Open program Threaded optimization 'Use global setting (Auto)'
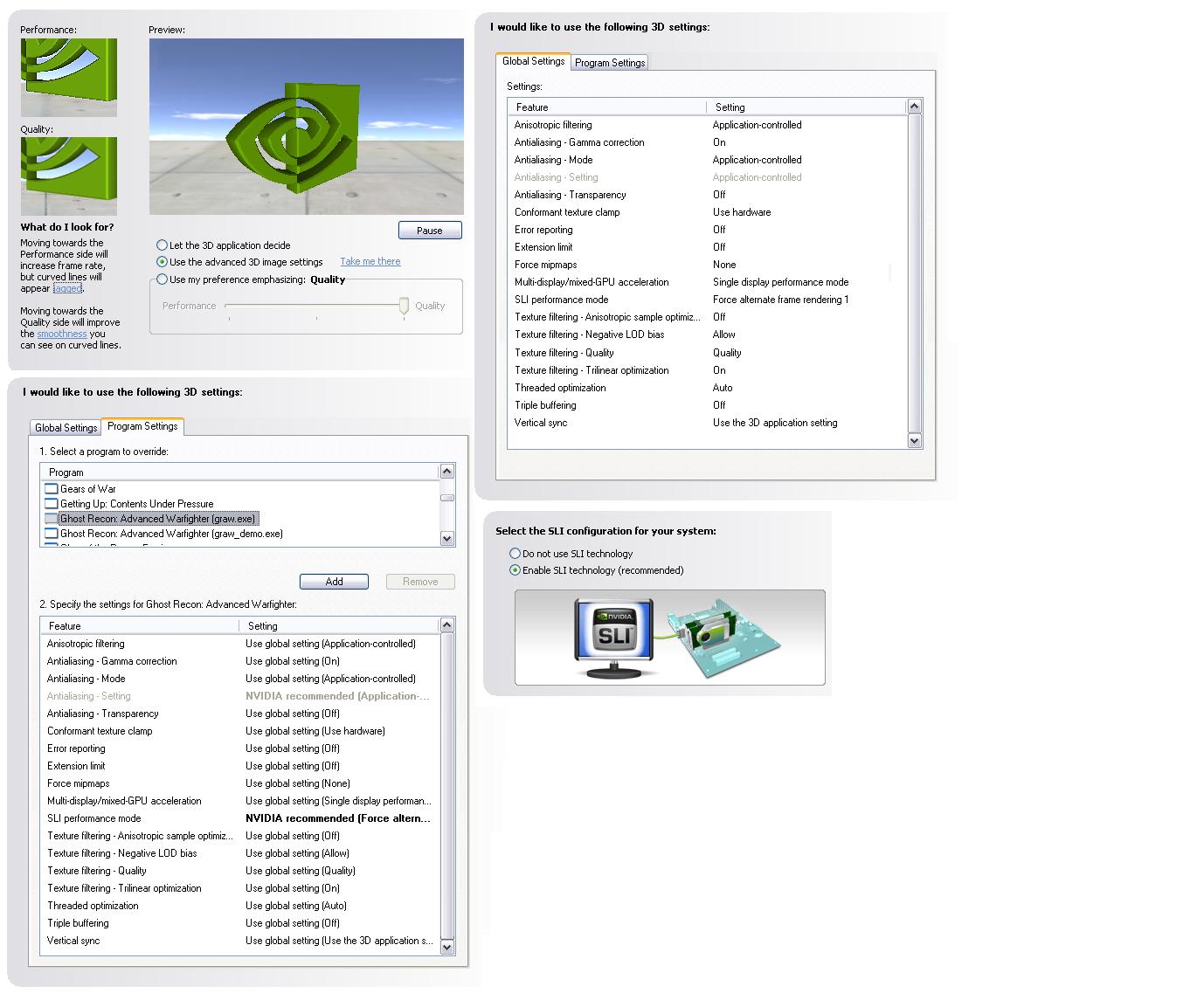 coord(296,906)
